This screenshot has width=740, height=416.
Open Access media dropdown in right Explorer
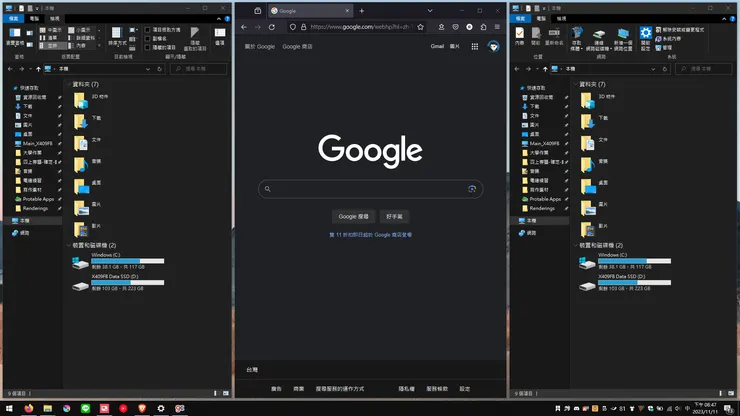click(576, 39)
